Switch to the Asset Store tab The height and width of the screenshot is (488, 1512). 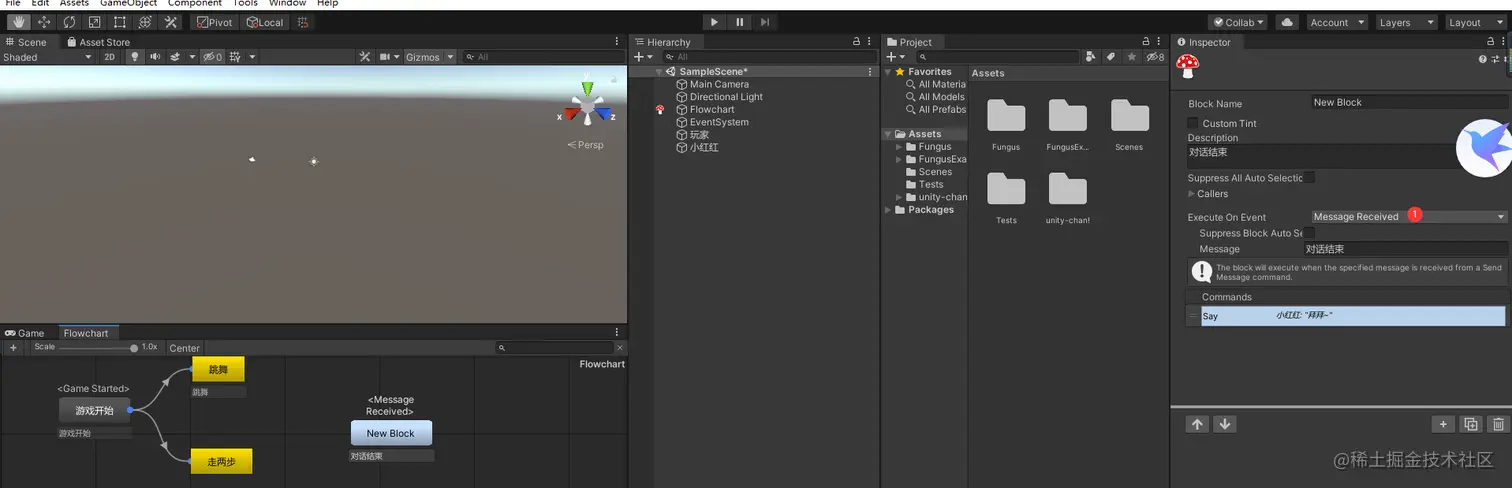(x=98, y=42)
